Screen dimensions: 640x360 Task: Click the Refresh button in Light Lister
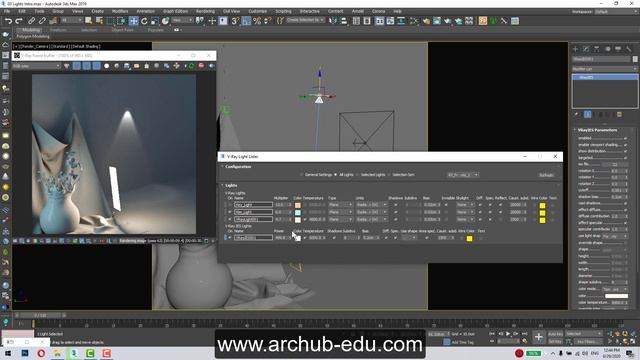547,175
